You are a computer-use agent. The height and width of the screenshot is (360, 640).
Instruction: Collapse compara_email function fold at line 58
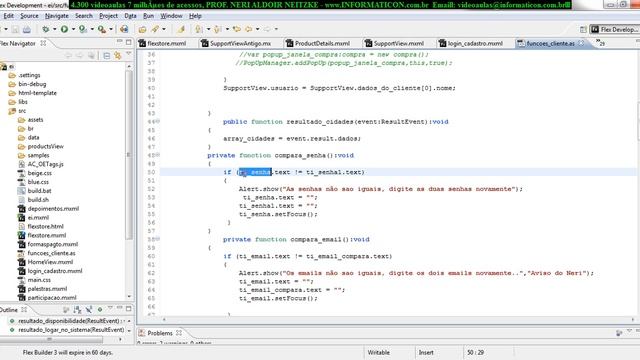click(158, 239)
